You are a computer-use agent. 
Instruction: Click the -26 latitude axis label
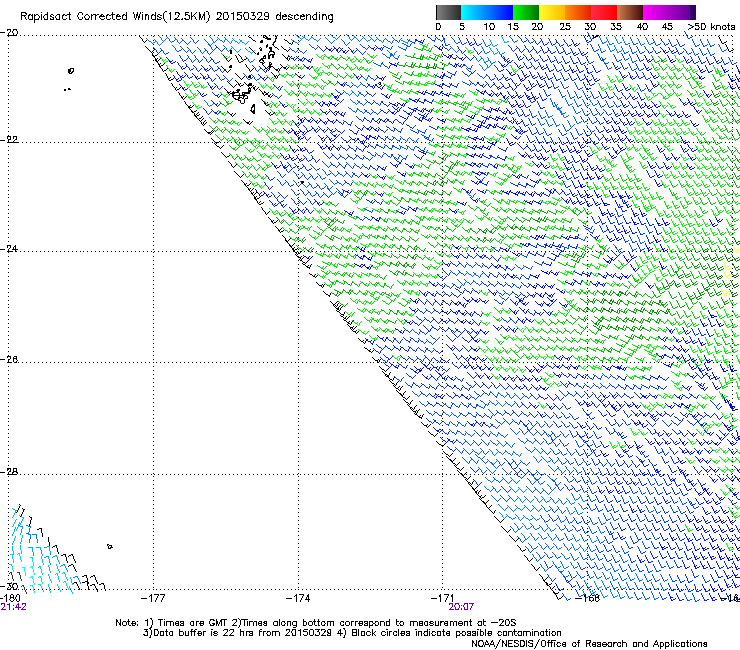tap(9, 360)
